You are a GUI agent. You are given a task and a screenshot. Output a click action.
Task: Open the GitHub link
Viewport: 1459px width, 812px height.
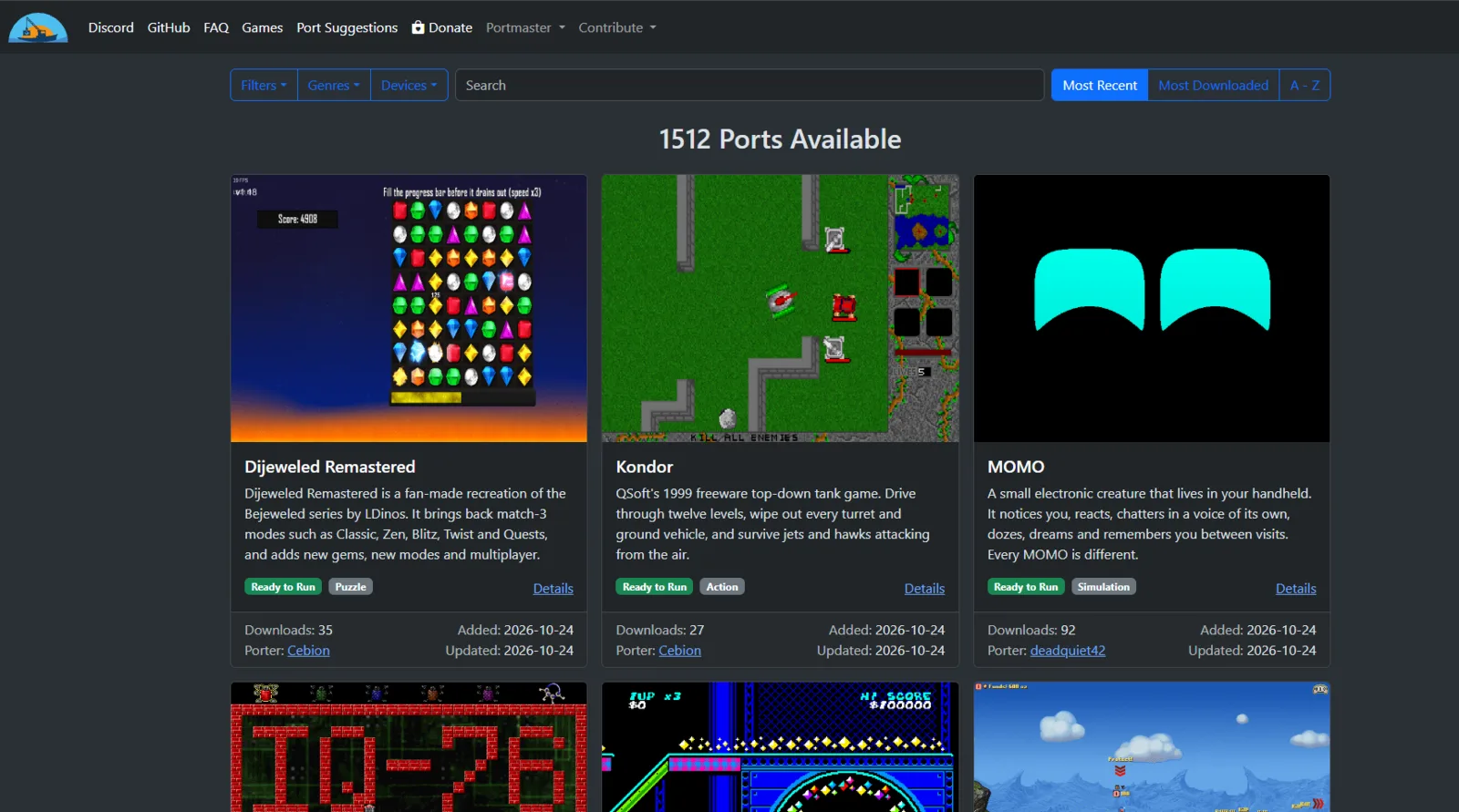pos(169,27)
